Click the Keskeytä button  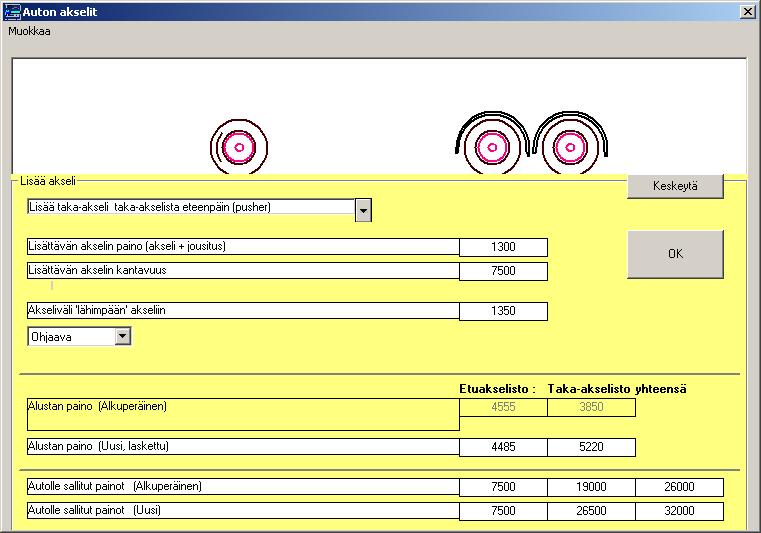pyautogui.click(x=675, y=186)
